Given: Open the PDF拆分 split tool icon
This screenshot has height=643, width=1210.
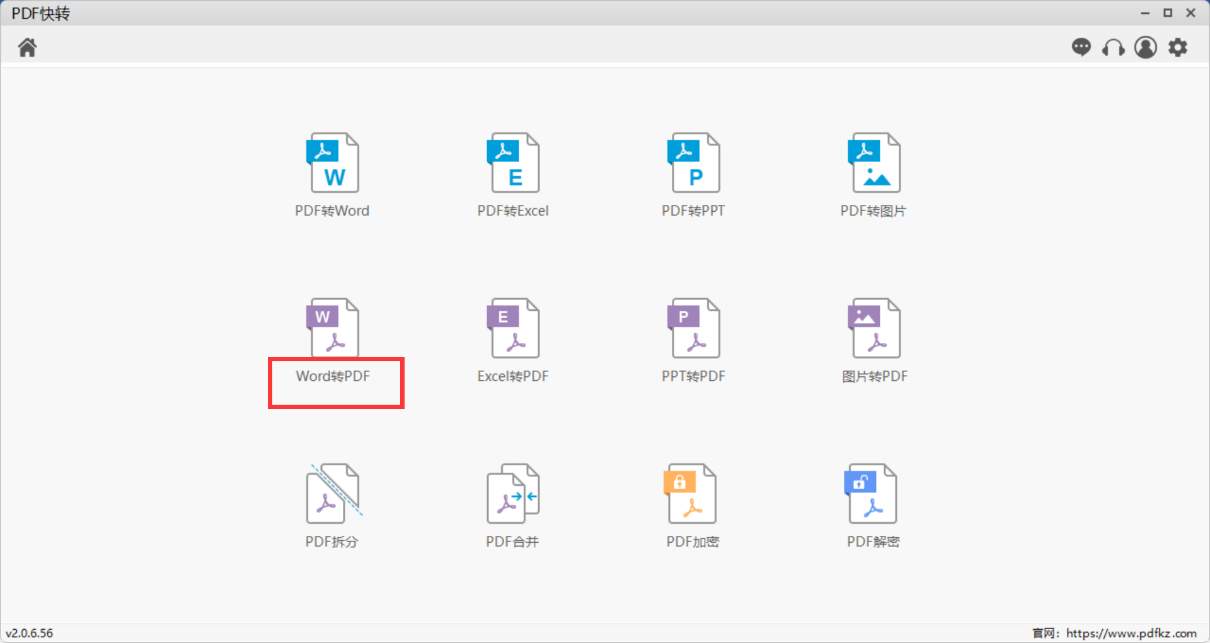Looking at the screenshot, I should point(334,493).
